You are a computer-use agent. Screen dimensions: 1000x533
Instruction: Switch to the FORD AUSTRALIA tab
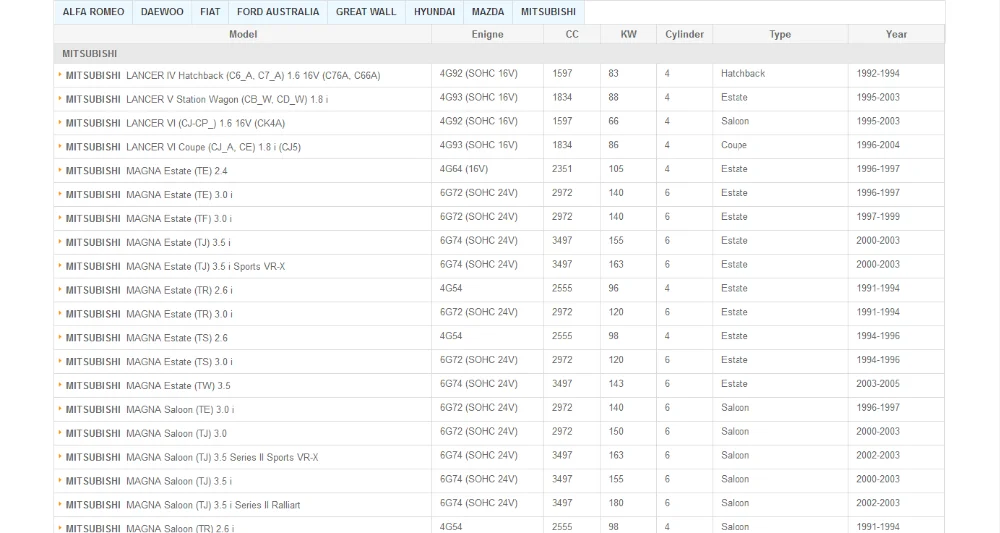[278, 12]
